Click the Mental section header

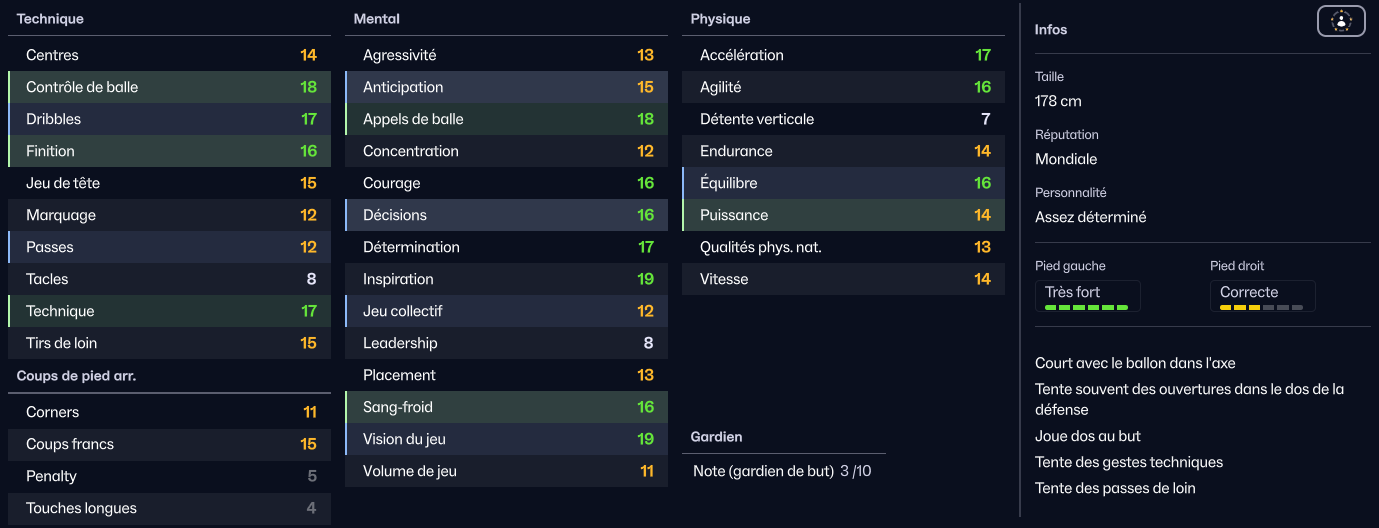click(x=377, y=19)
